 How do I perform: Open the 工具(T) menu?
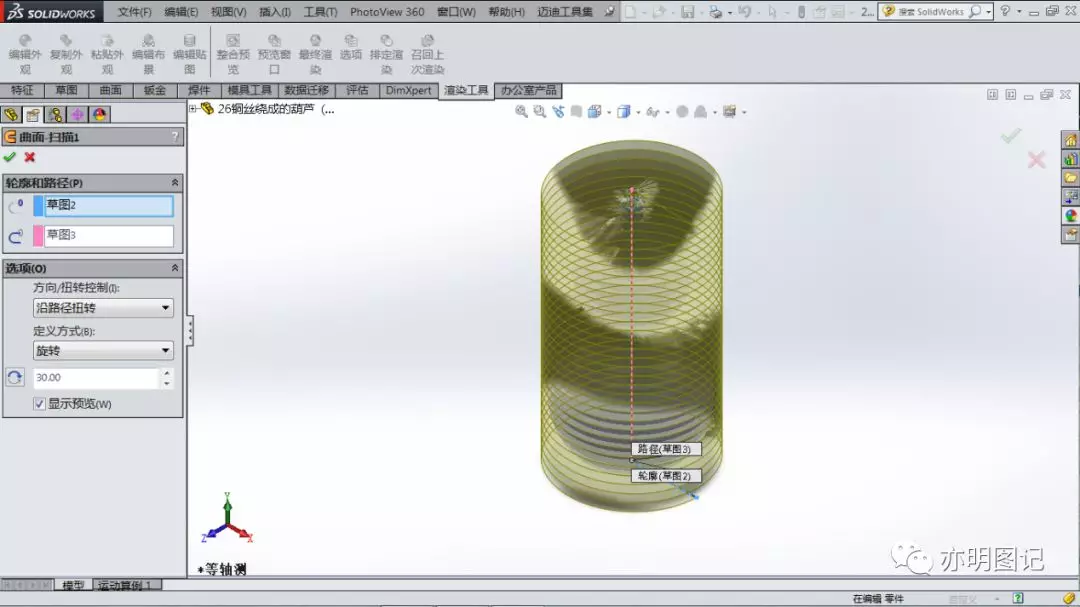tap(320, 12)
